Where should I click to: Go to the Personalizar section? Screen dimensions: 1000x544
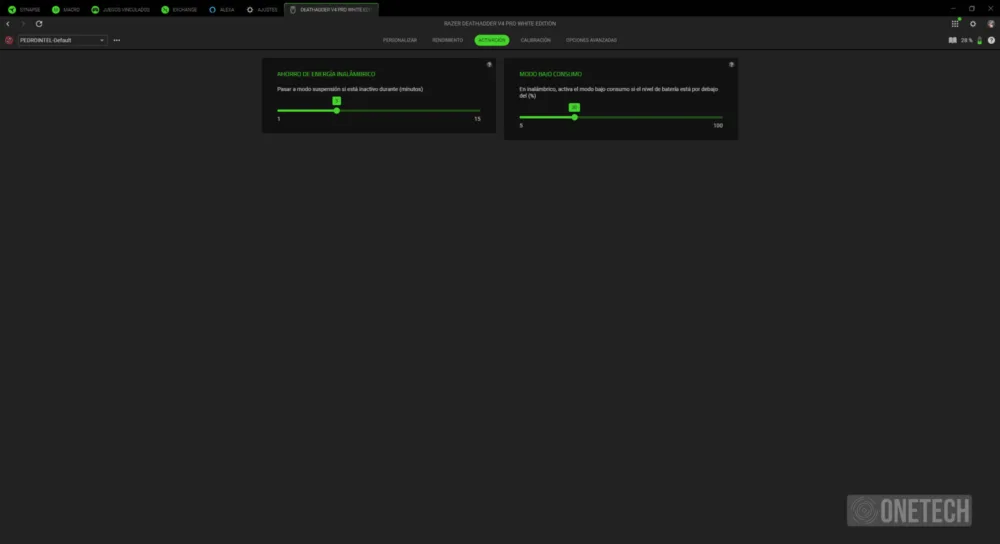click(400, 40)
